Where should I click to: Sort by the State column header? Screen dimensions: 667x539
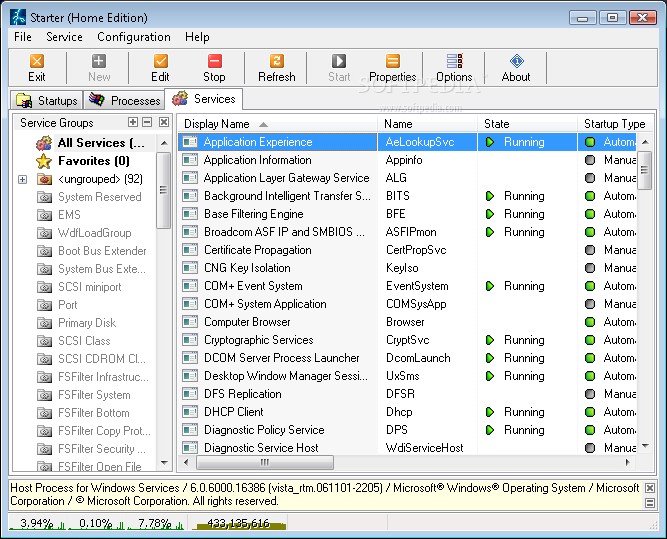pyautogui.click(x=497, y=124)
